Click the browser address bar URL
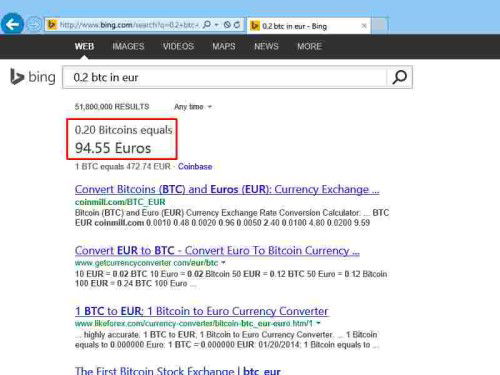This screenshot has height=375, width=500. [x=129, y=25]
